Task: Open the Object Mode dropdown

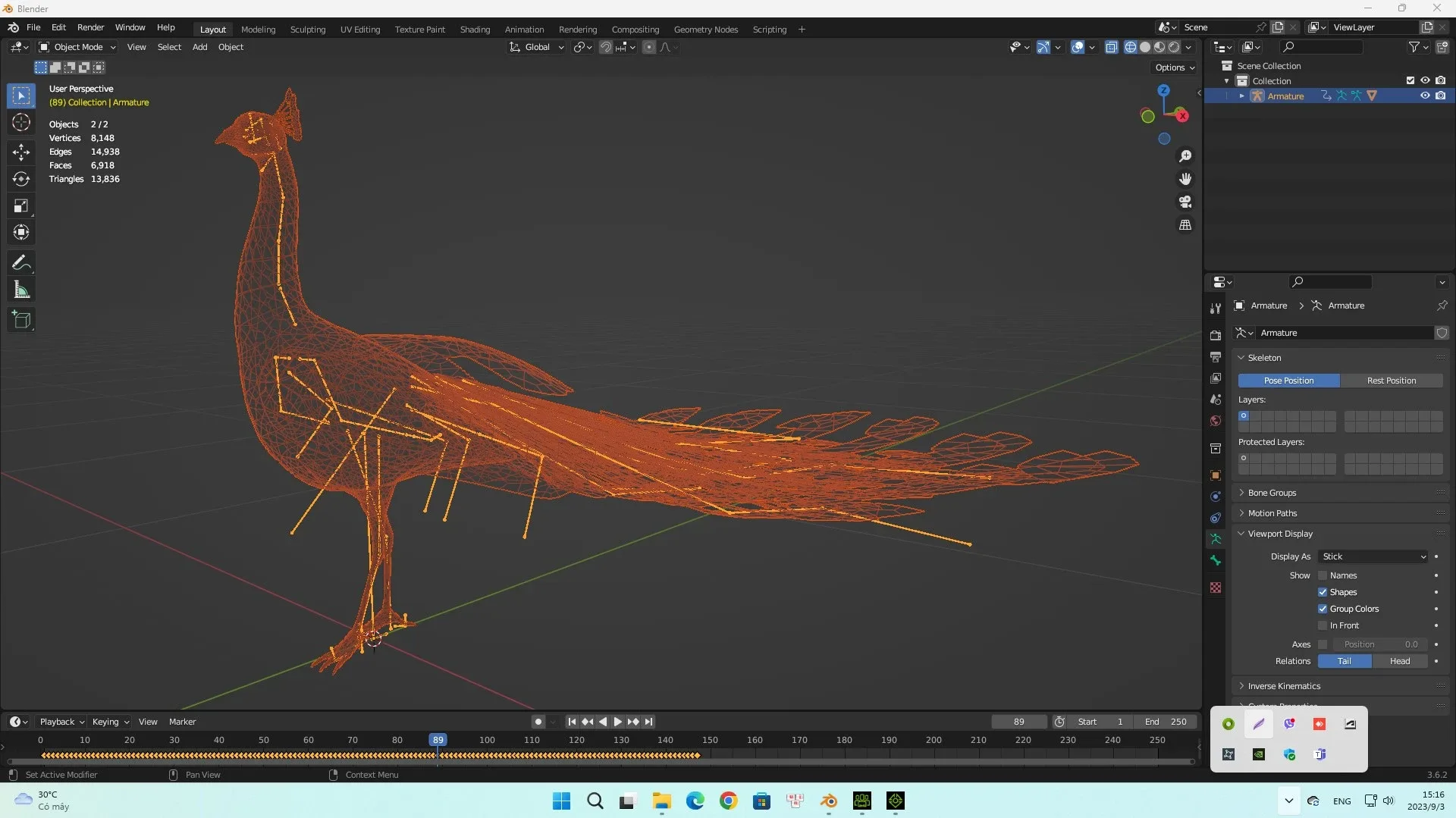Action: click(x=77, y=47)
